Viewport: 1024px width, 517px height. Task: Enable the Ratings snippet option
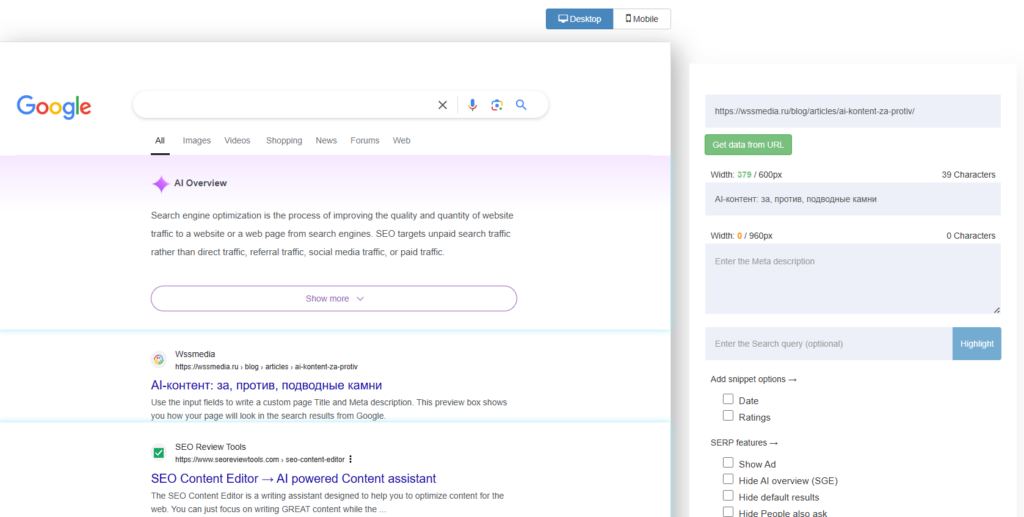pyautogui.click(x=728, y=415)
